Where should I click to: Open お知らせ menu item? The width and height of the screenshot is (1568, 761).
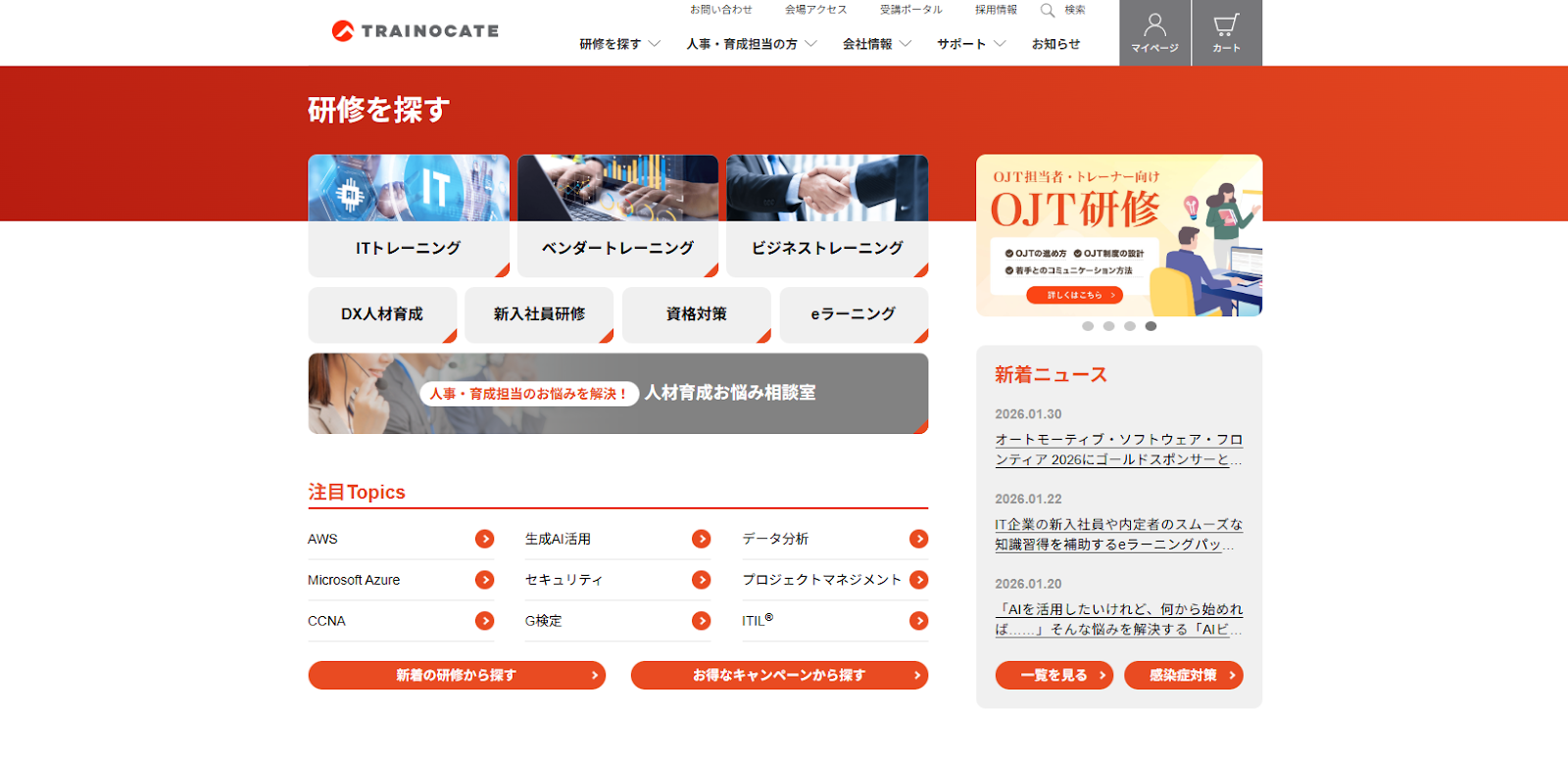click(1055, 44)
